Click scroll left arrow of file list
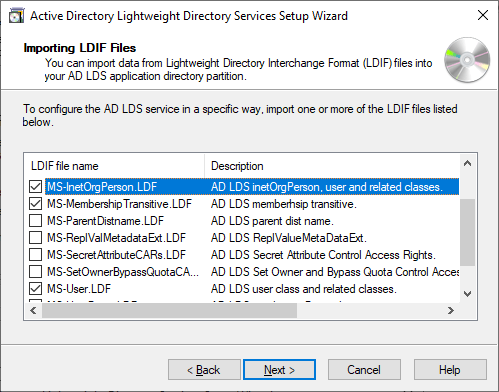 (33, 311)
